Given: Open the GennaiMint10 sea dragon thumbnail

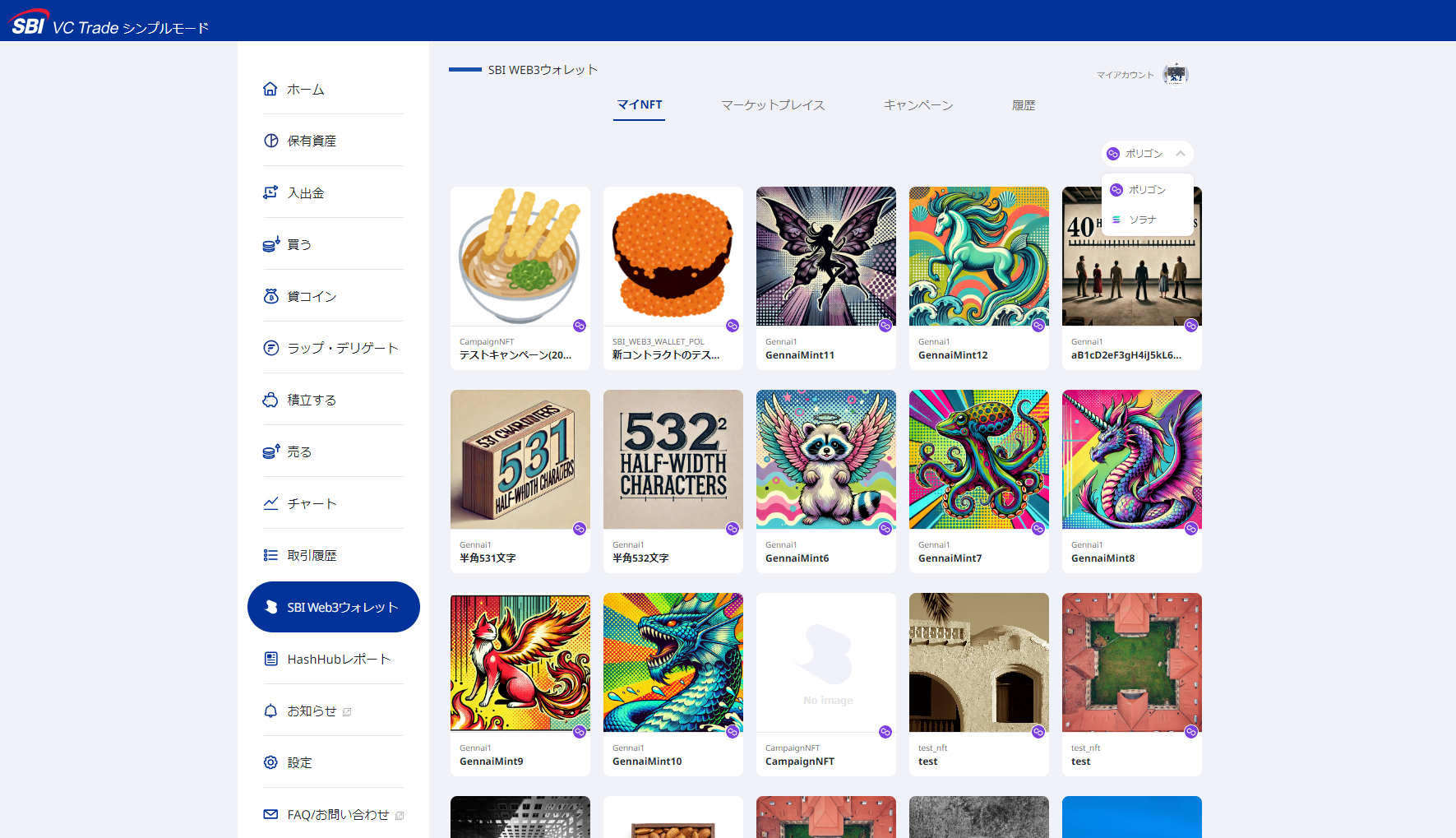Looking at the screenshot, I should 673,662.
